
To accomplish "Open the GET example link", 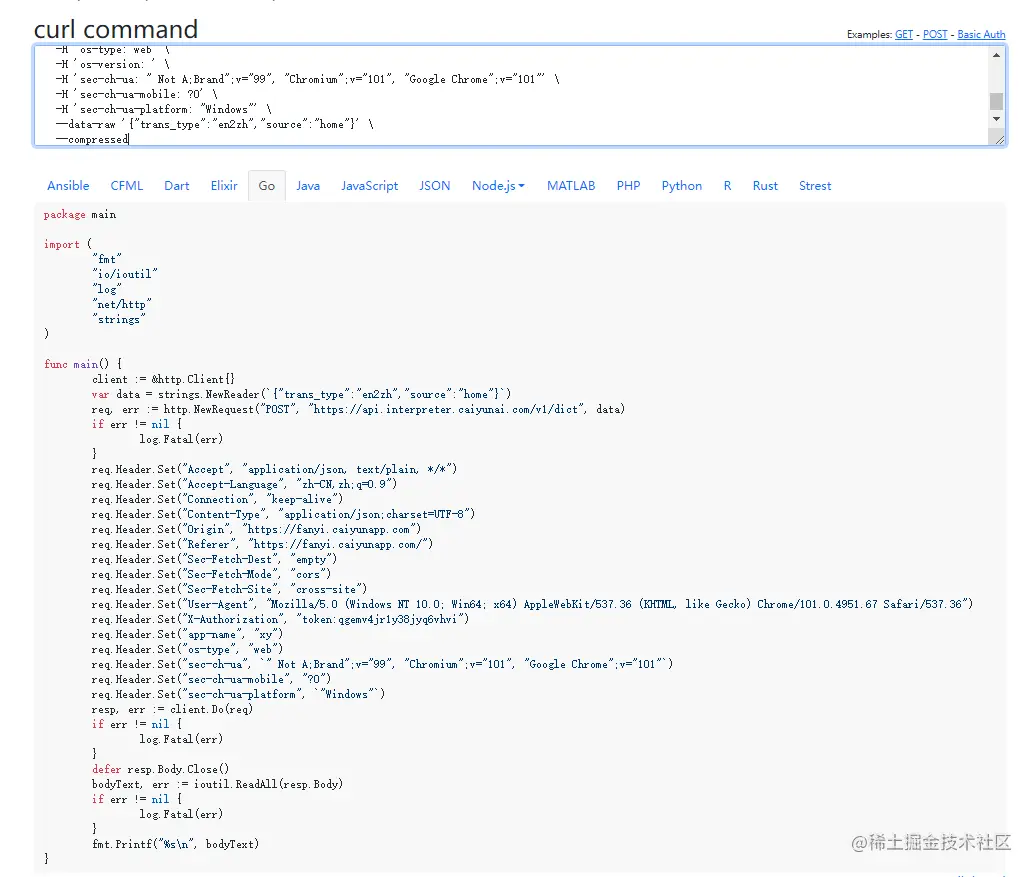I will pyautogui.click(x=903, y=34).
